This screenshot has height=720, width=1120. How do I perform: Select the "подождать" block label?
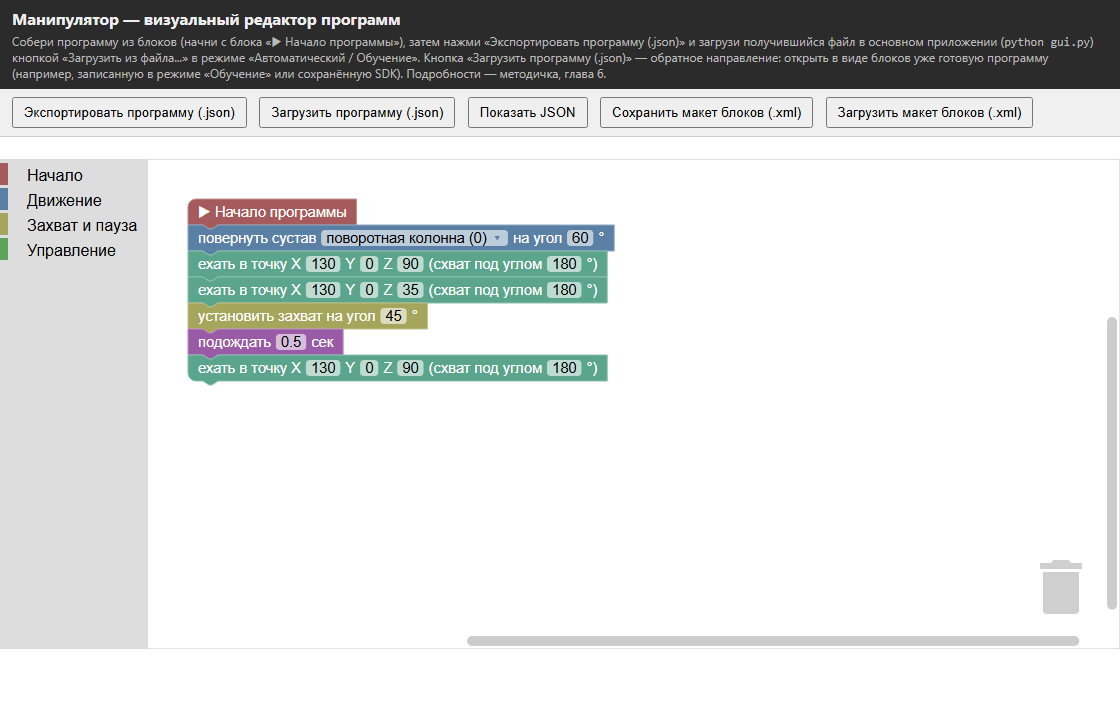click(234, 342)
